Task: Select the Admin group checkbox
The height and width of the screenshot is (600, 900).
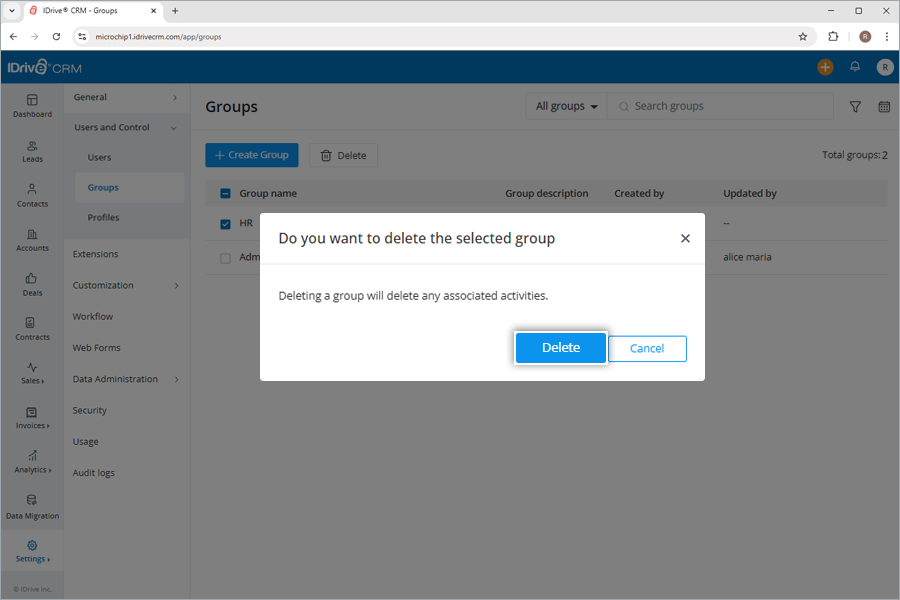Action: [x=225, y=257]
